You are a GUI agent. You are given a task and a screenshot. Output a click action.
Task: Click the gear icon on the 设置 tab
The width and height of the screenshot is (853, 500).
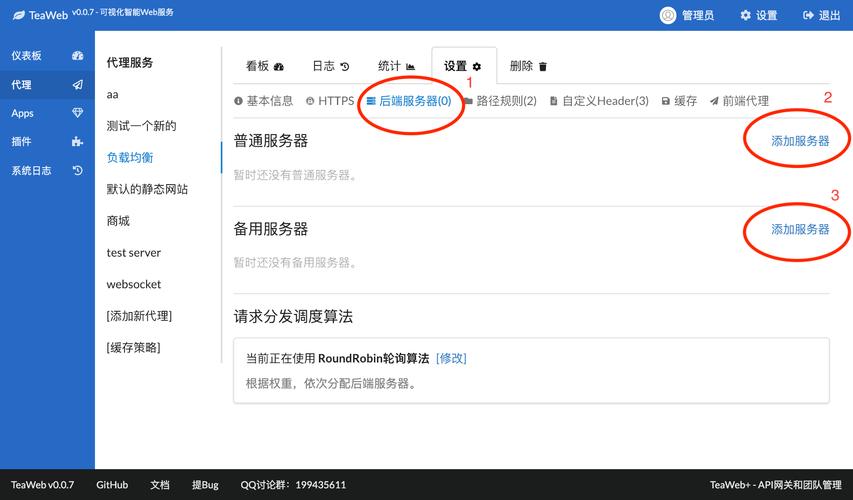point(477,66)
